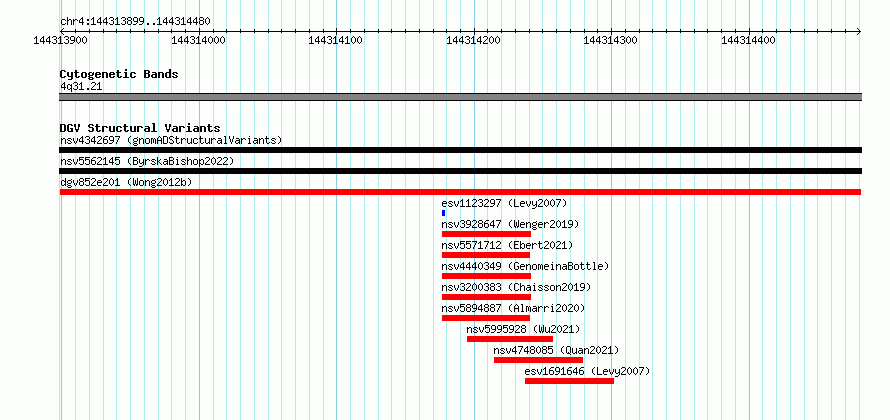The width and height of the screenshot is (890, 420).
Task: Click the Cytogenetic Bands track title
Action: point(119,74)
